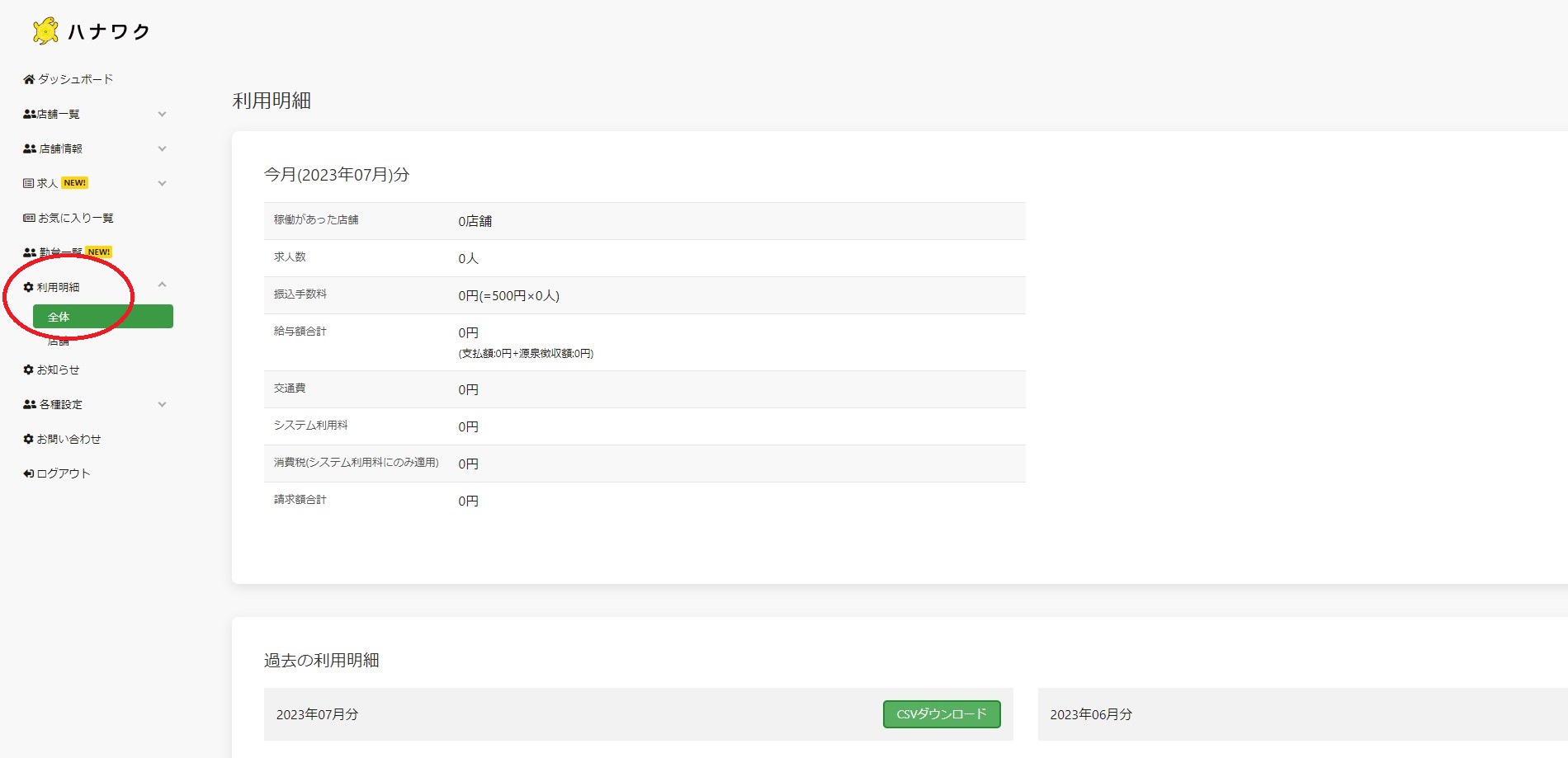Open the 店舗 submenu under 利用明細
This screenshot has width=1568, height=758.
(x=59, y=341)
